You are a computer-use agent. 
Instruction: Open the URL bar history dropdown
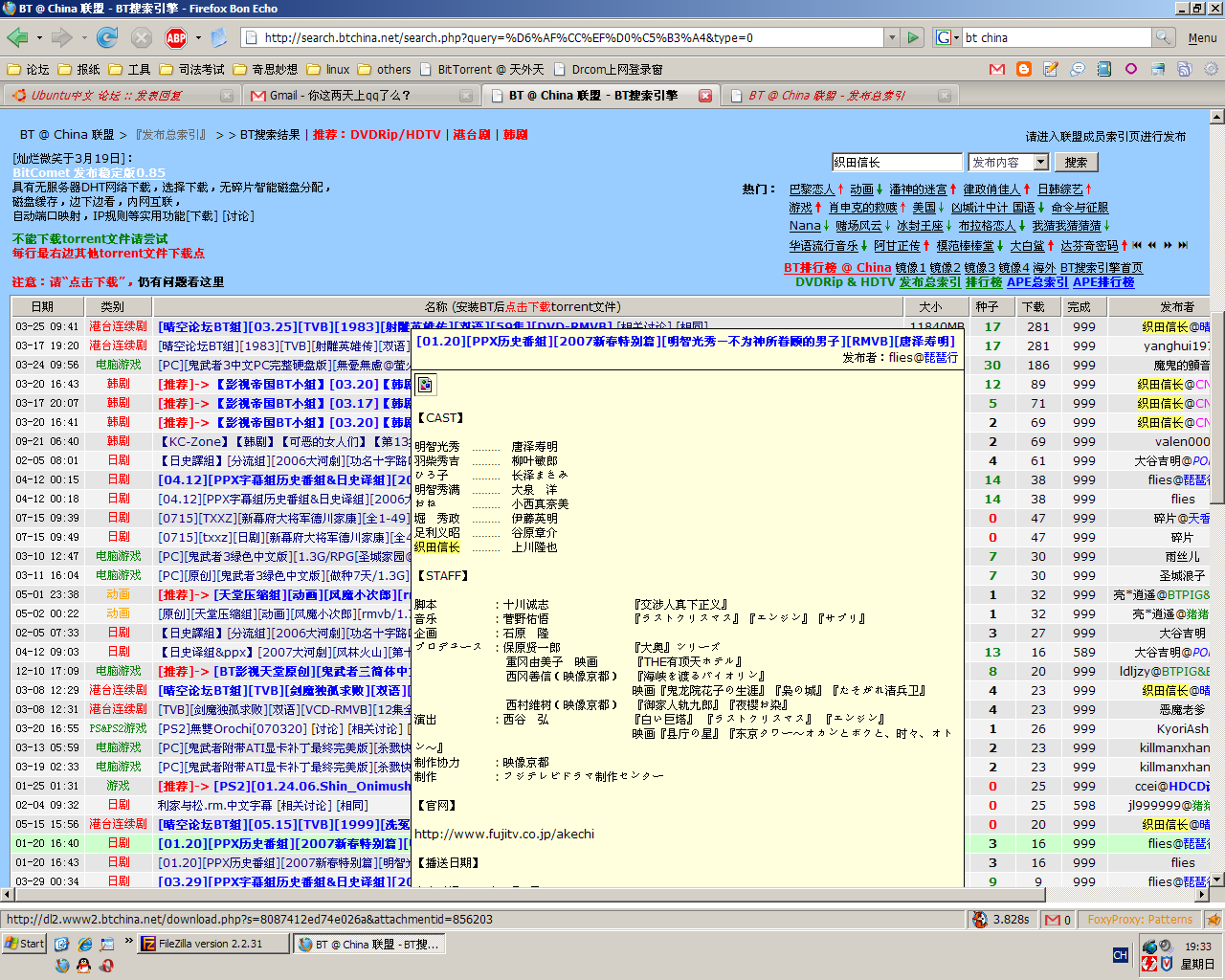(892, 37)
